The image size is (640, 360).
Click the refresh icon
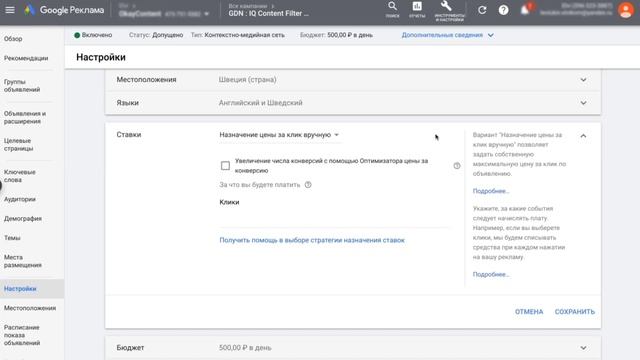(482, 10)
